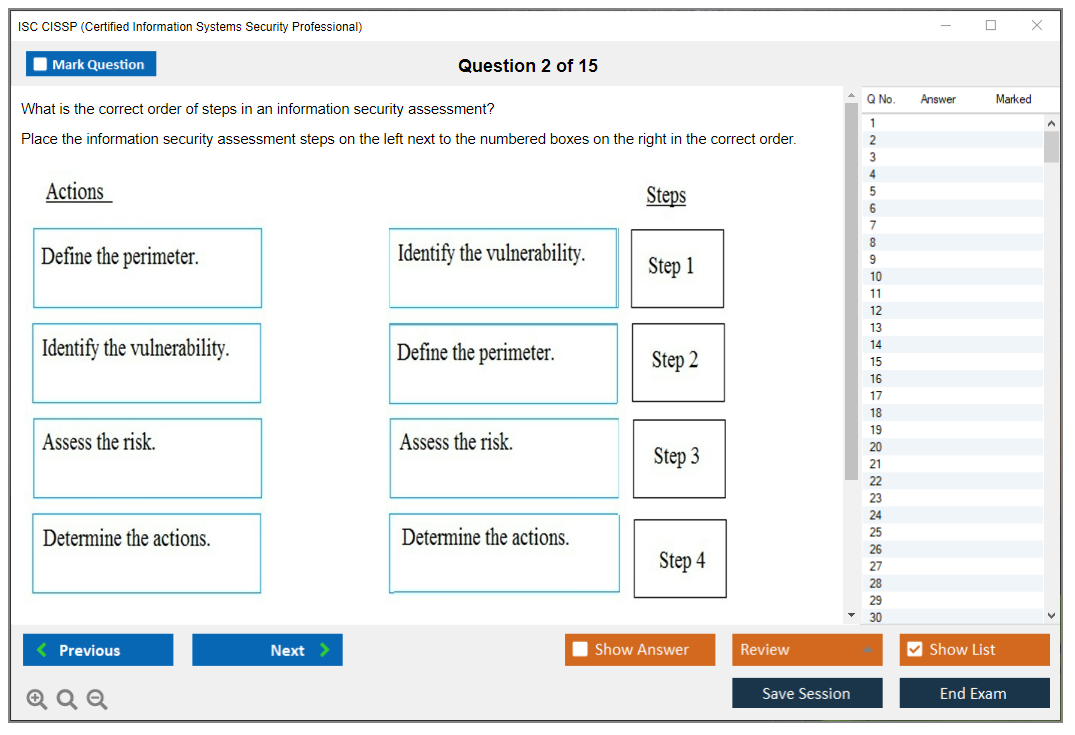The width and height of the screenshot is (1075, 735).
Task: Toggle the Mark Question checkbox
Action: [x=41, y=64]
